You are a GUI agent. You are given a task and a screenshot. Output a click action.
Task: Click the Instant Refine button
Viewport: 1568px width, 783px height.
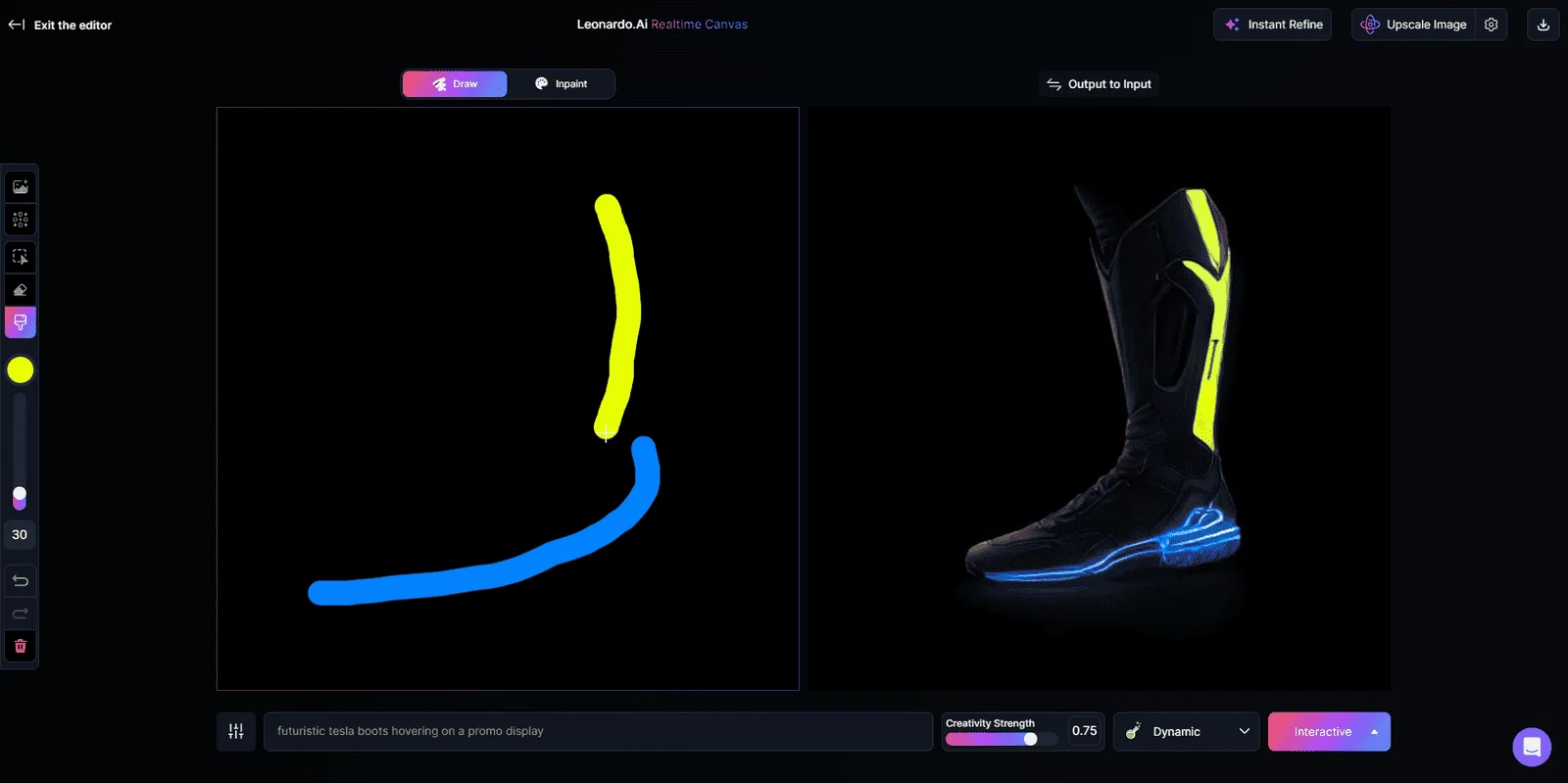tap(1272, 24)
